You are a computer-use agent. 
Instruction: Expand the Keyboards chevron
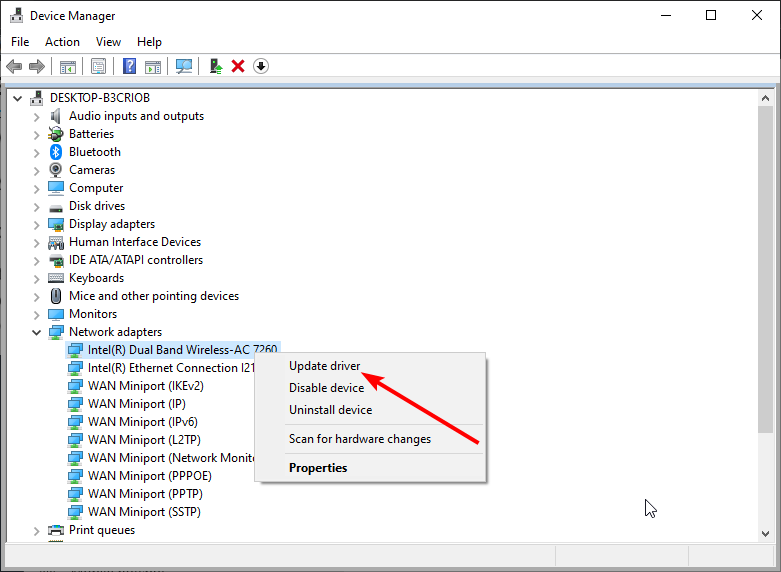36,279
